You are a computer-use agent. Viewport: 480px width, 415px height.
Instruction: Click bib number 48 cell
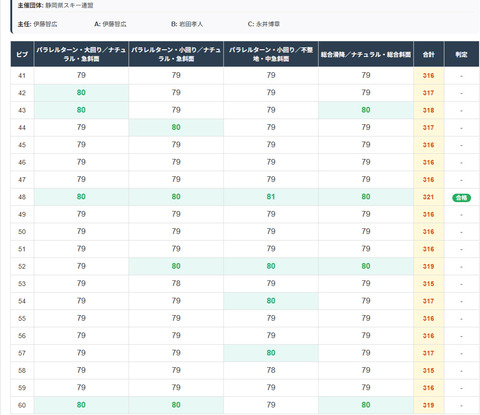22,197
